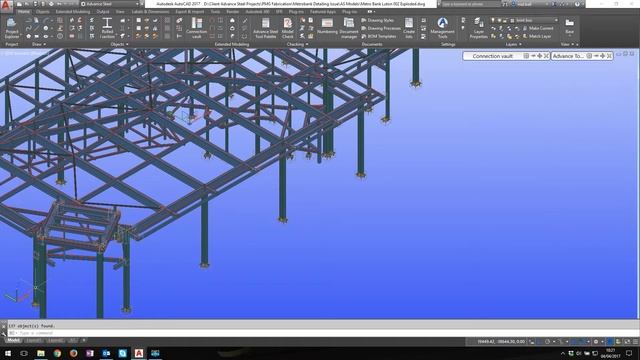Image resolution: width=640 pixels, height=360 pixels.
Task: Select the Home ribbon tab
Action: 24,12
